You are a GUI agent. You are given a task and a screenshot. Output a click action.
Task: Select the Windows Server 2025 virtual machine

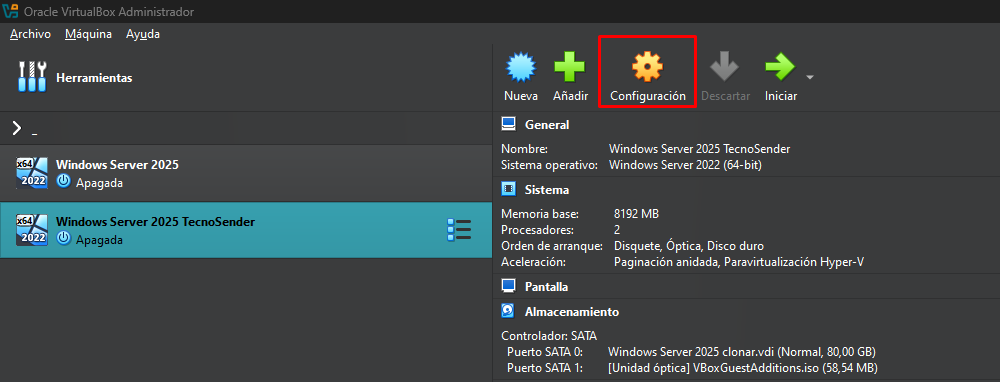point(246,173)
